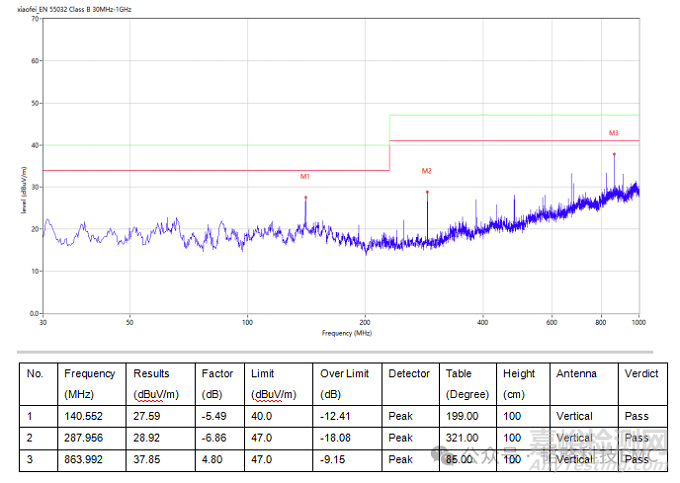Select the 140.552 frequency cell

[83, 416]
